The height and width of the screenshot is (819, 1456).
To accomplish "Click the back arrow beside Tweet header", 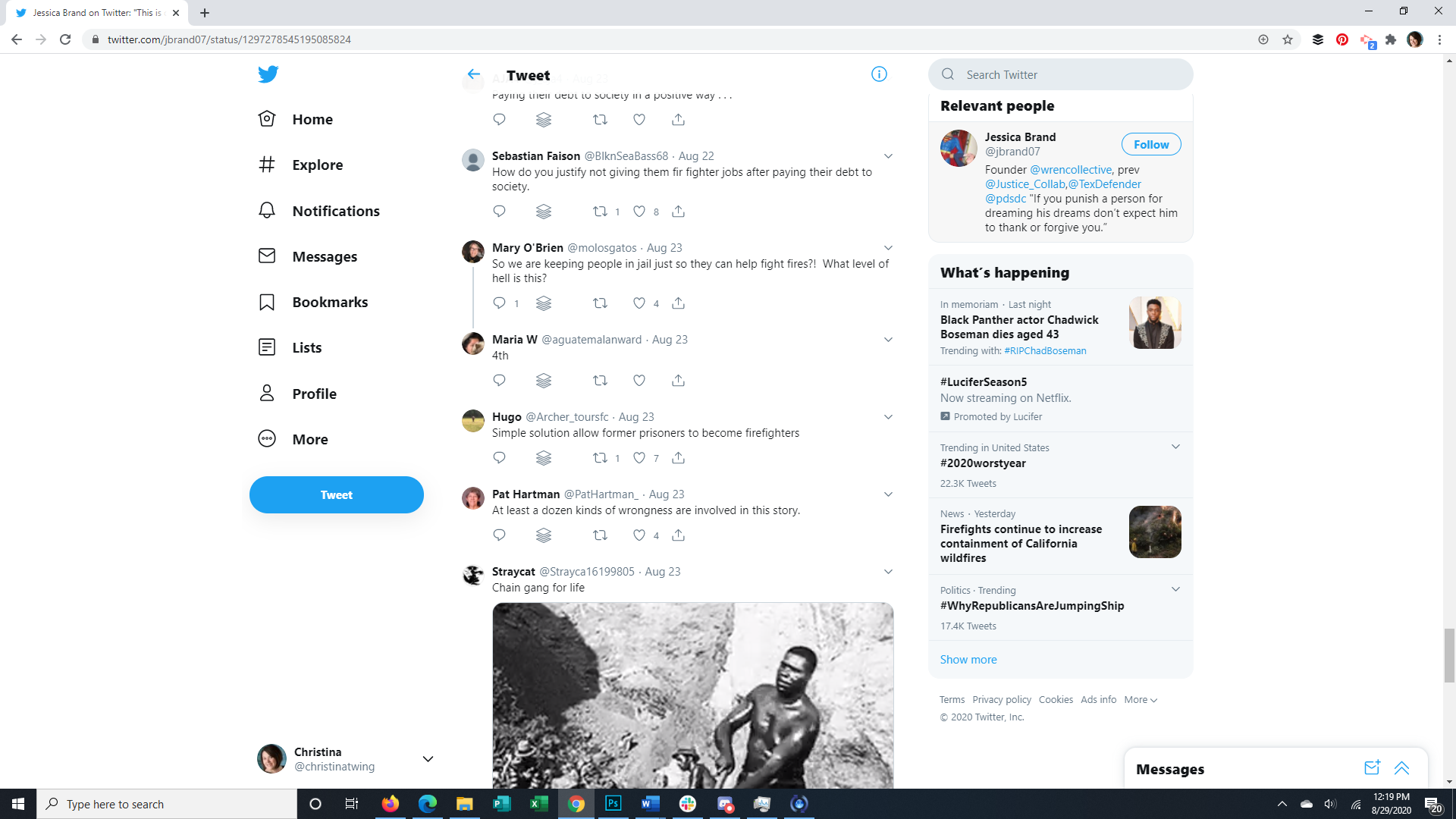I will [x=474, y=74].
